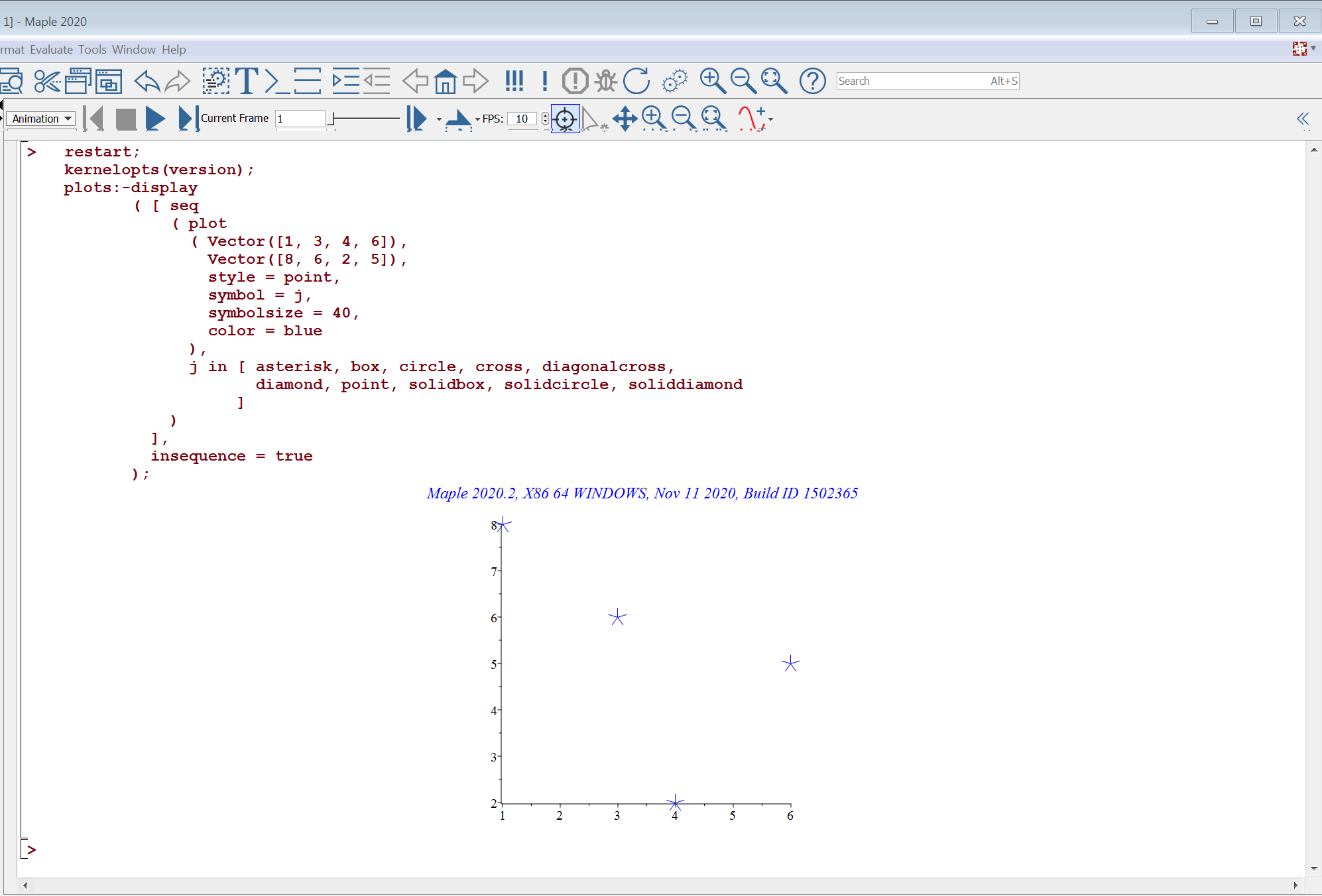
Task: Collapse the toolbar with double chevron
Action: tap(1302, 119)
